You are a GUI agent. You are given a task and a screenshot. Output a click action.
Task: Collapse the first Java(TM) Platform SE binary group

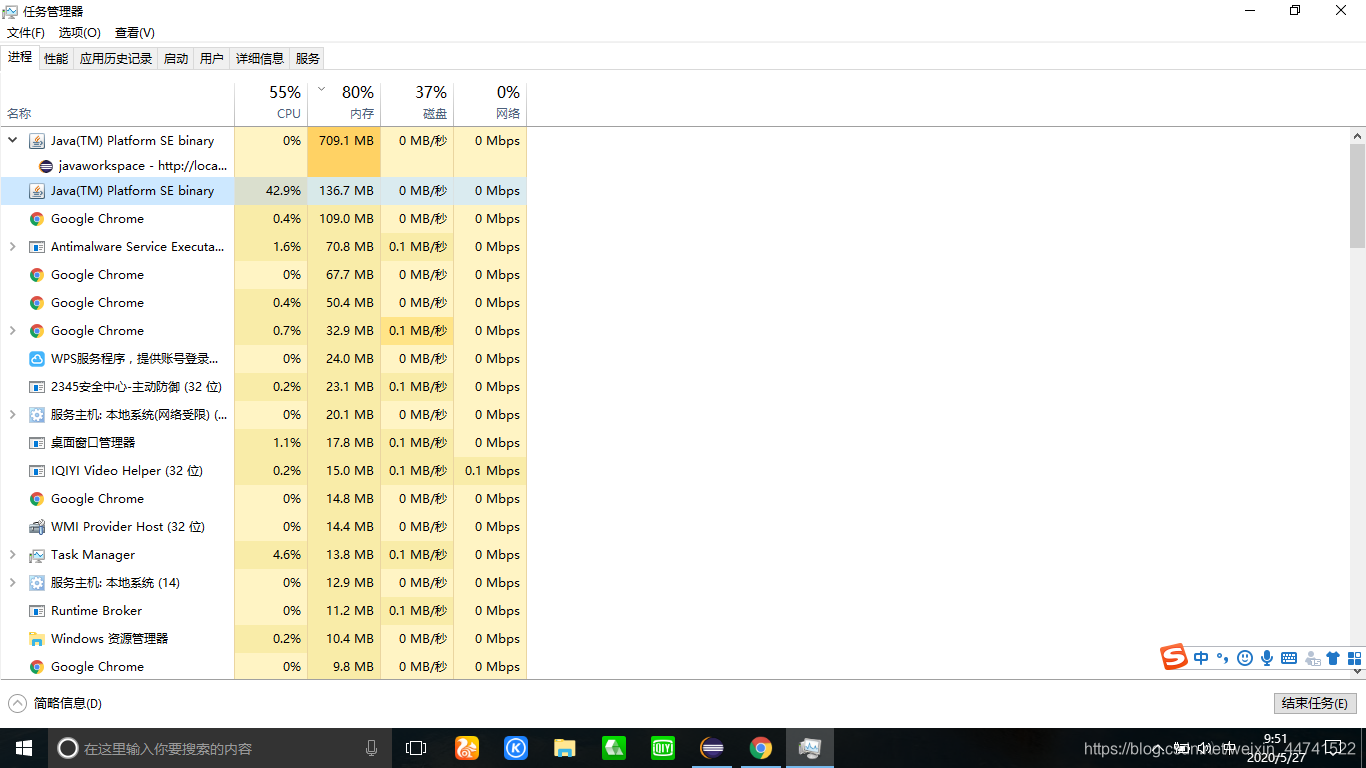pos(13,141)
